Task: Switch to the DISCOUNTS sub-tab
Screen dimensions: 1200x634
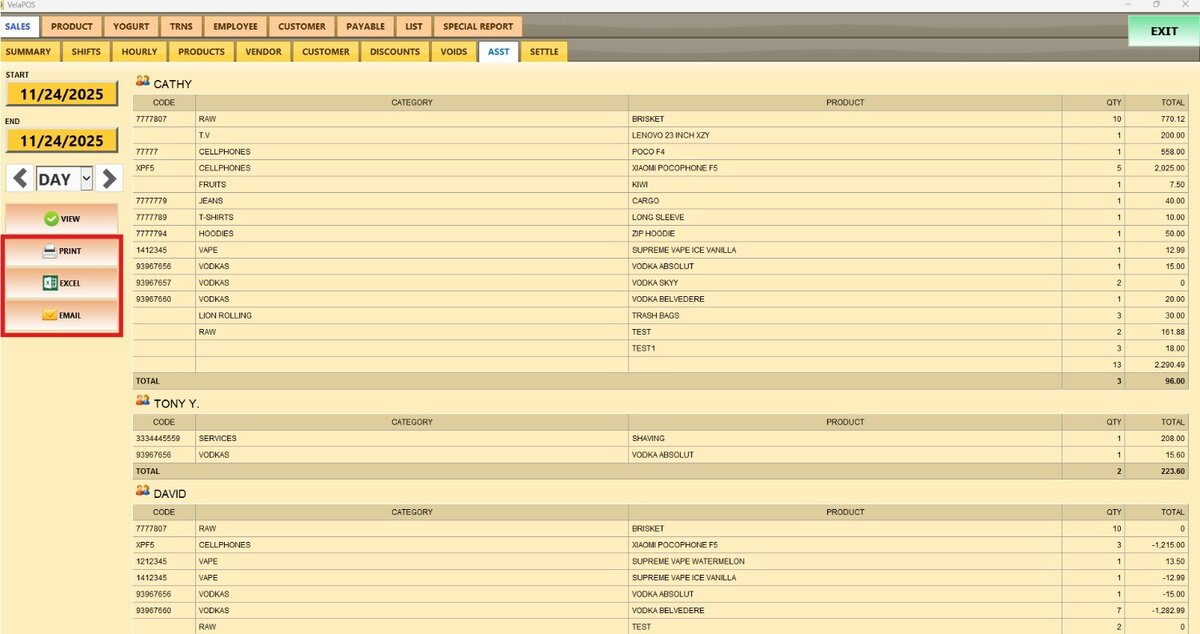Action: [x=395, y=52]
